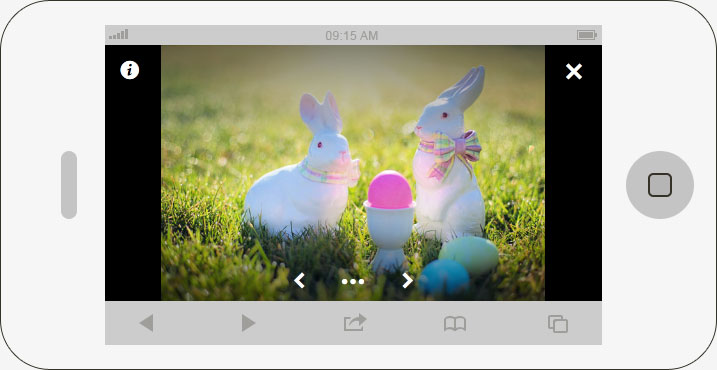Tap the browser forward arrow
This screenshot has width=717, height=370.
[x=248, y=323]
